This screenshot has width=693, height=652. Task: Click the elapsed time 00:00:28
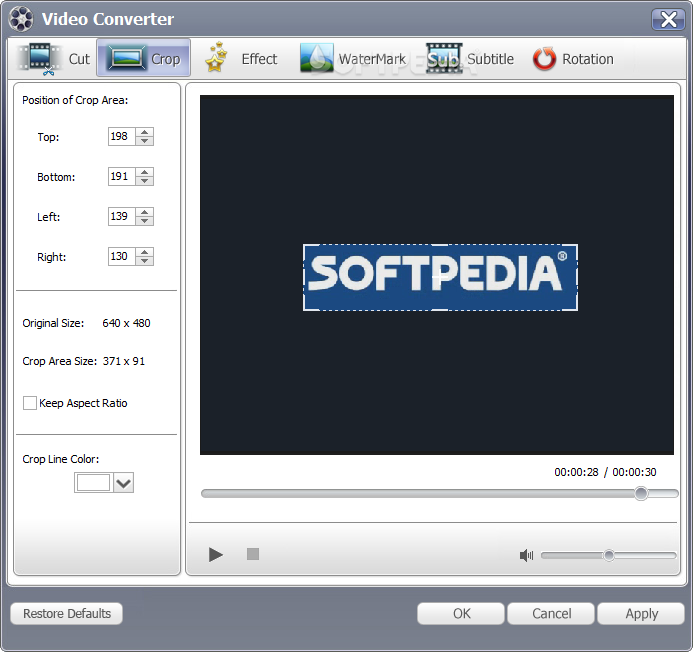[x=576, y=472]
